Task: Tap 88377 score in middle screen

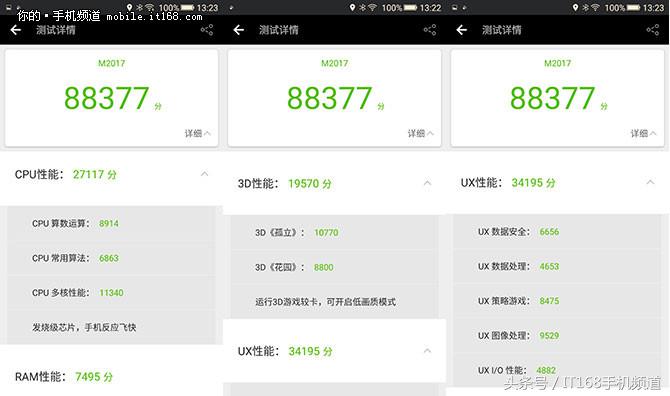Action: tap(330, 98)
